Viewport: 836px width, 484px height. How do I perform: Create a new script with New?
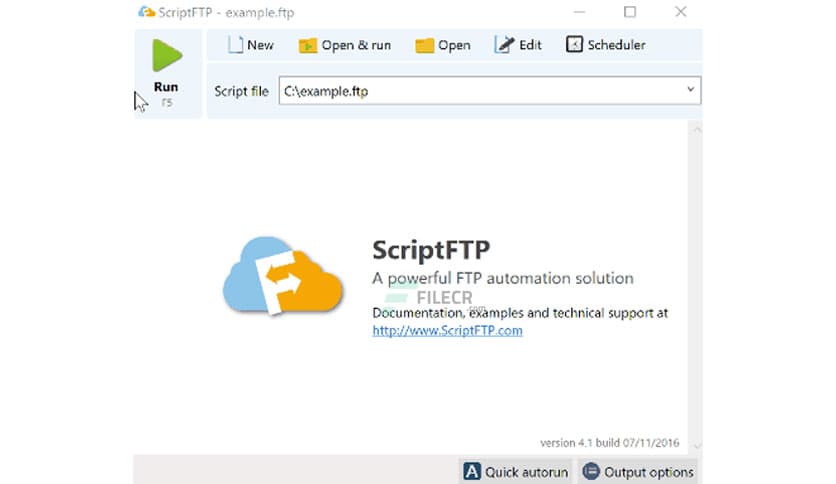click(251, 45)
